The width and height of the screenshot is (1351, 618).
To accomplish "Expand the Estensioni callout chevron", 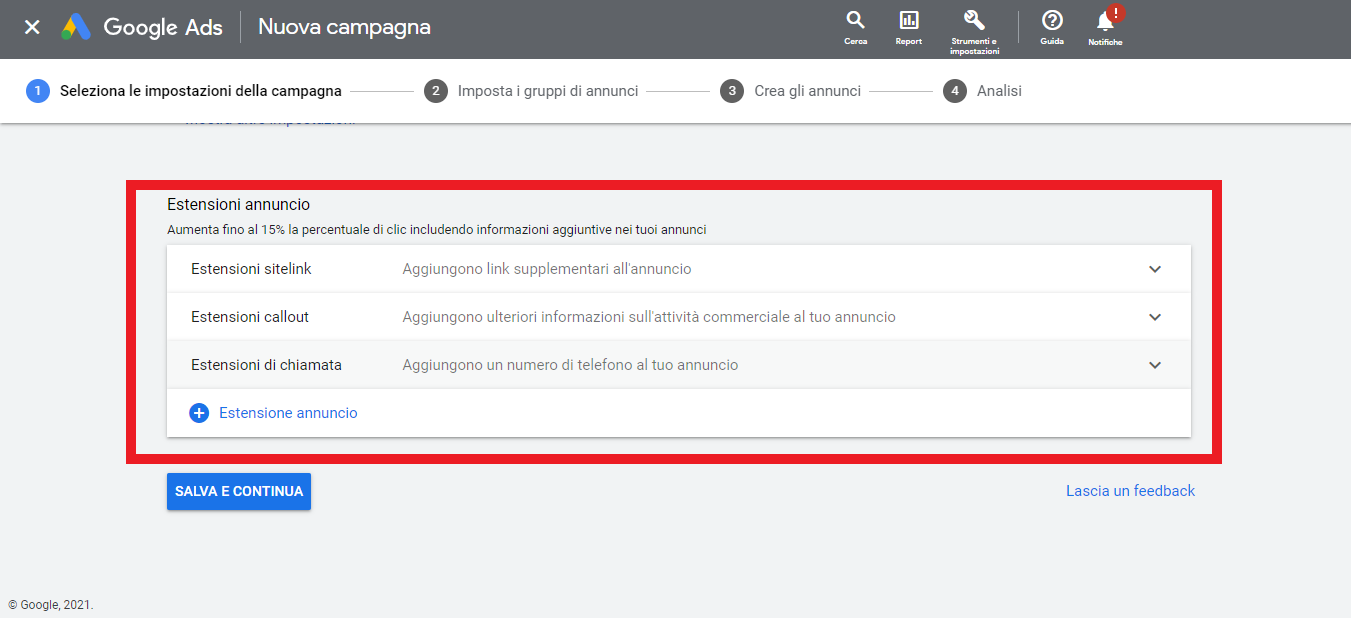I will click(1155, 317).
